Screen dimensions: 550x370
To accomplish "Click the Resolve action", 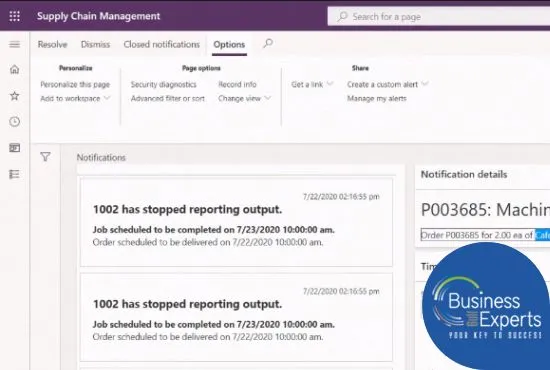I will pyautogui.click(x=52, y=45).
